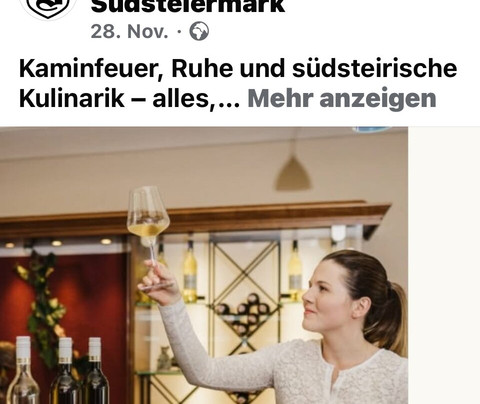Click the blue oval at the photo's top edge

pos(372,129)
